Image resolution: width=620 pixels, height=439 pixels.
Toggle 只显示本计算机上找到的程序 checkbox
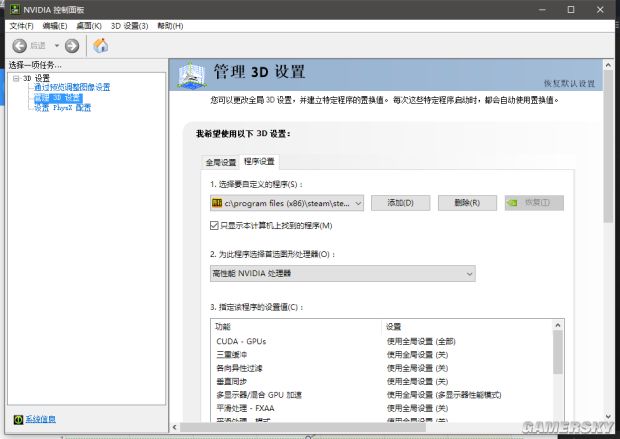(215, 225)
